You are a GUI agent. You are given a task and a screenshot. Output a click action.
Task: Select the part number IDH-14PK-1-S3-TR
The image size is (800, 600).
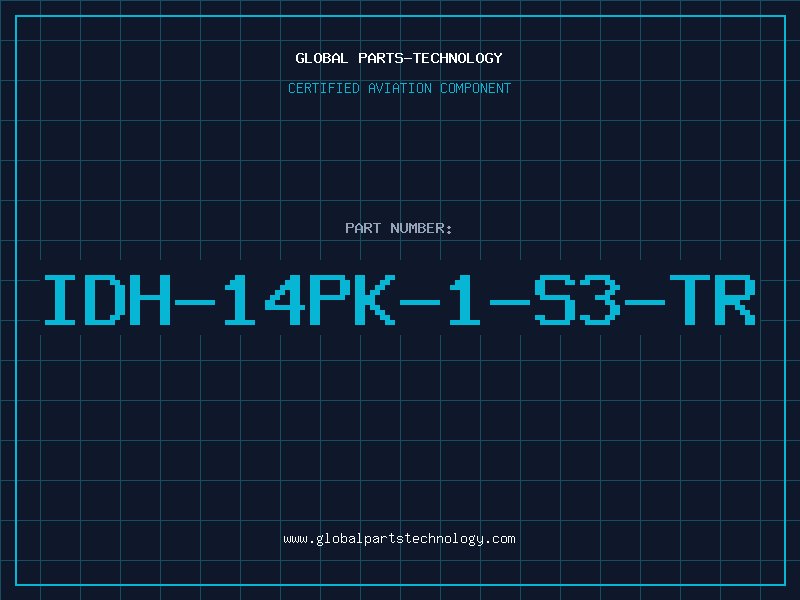tap(400, 299)
